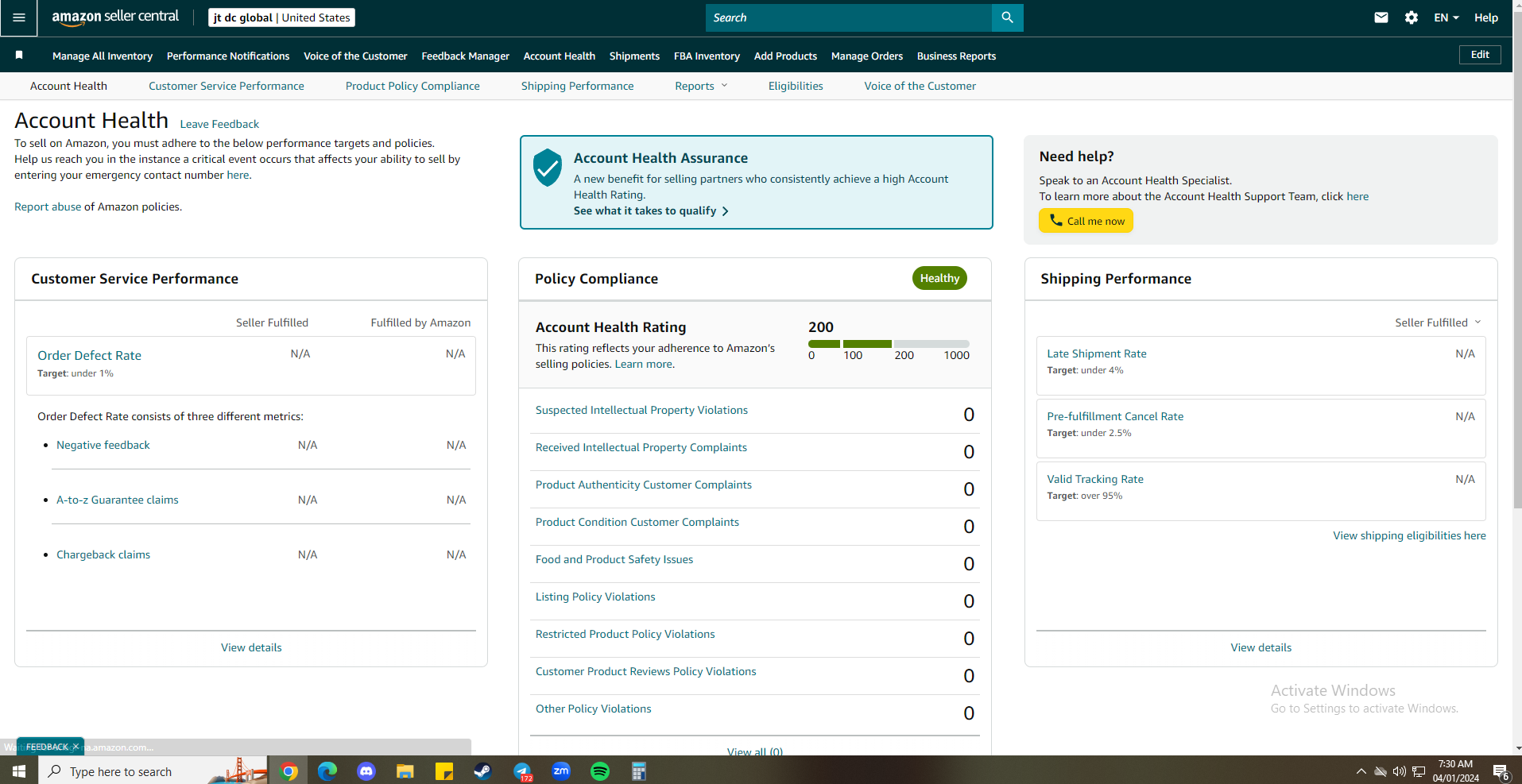This screenshot has width=1522, height=784.
Task: Show hidden system tray icons
Action: coord(1361,771)
